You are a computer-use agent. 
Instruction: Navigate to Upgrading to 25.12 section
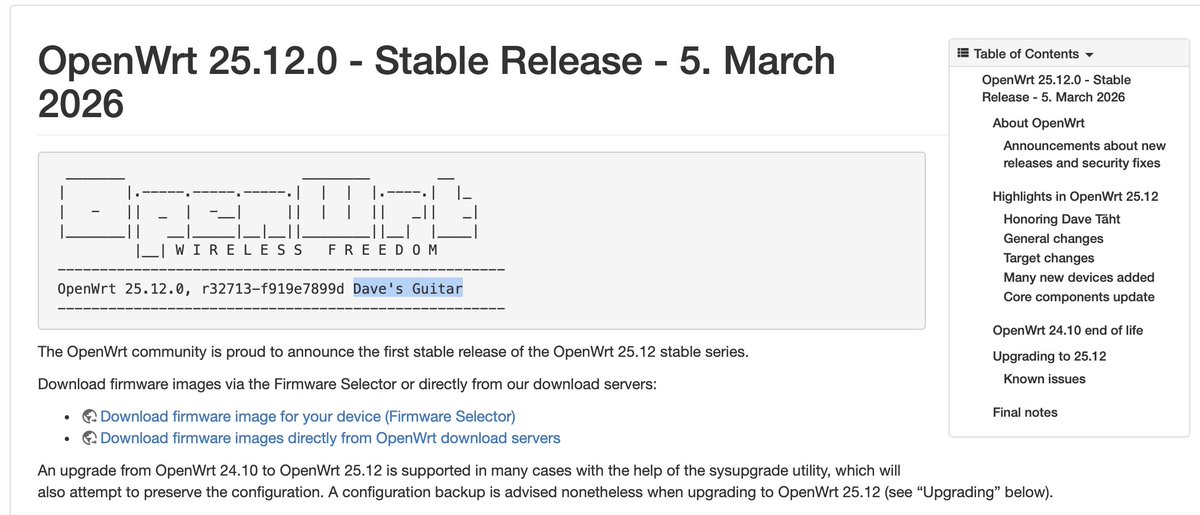(x=1049, y=356)
